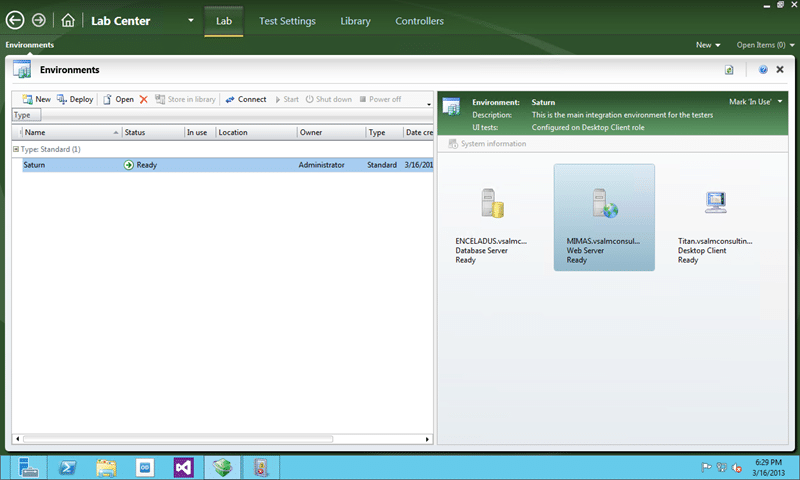Open the Mark 'In Use' dropdown

click(x=756, y=102)
